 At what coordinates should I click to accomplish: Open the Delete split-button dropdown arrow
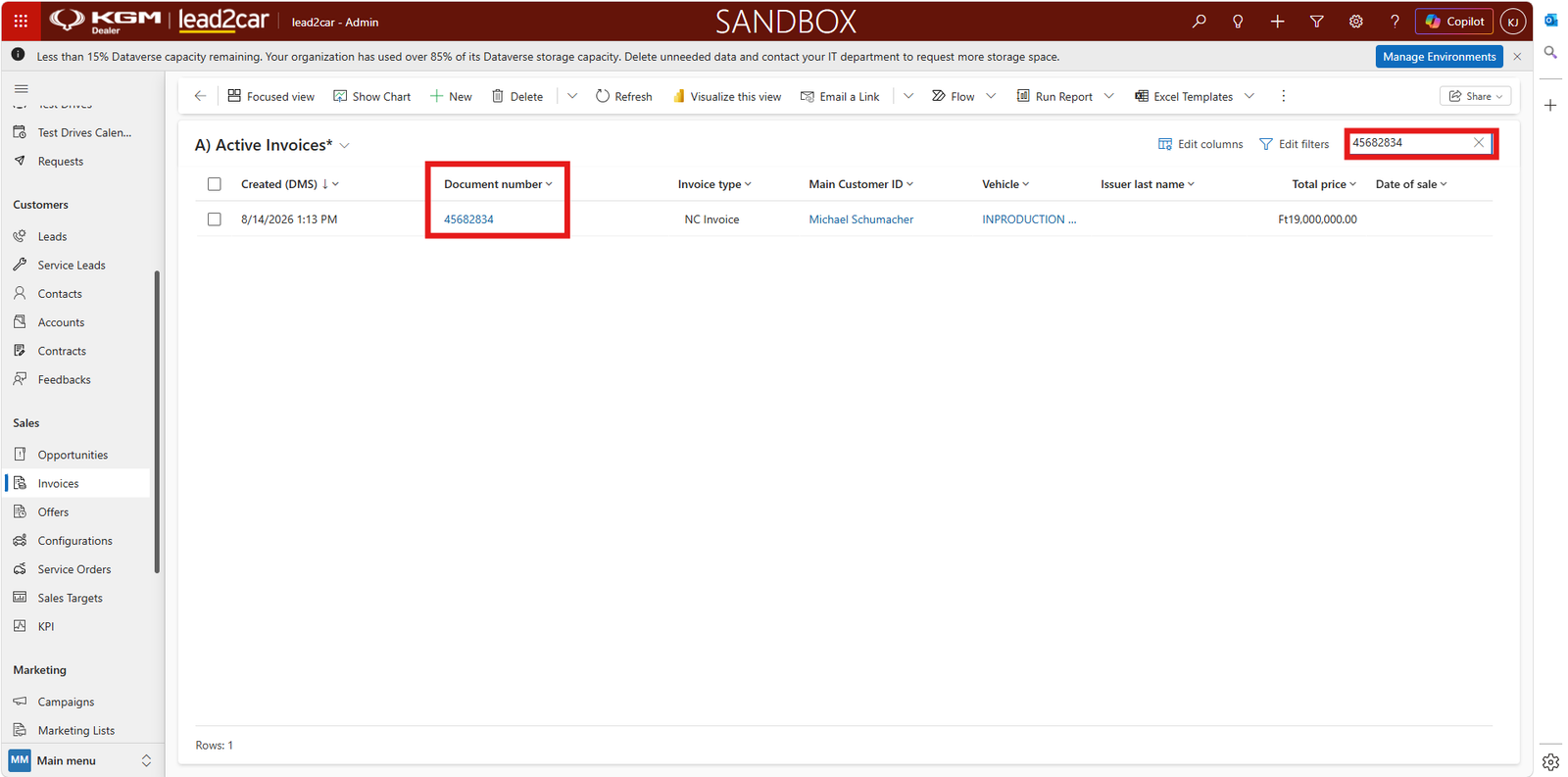tap(572, 96)
